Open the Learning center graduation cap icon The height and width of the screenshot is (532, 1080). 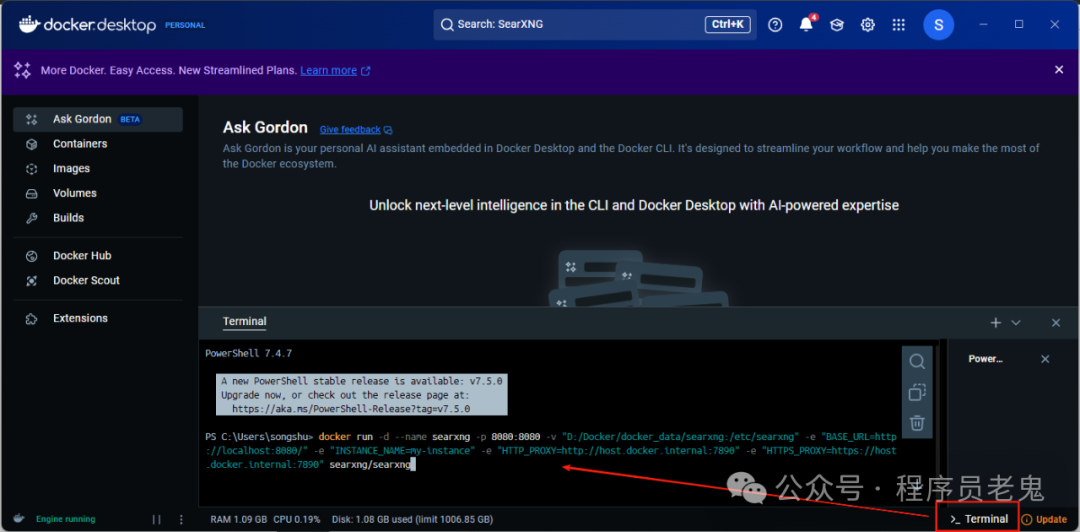(x=836, y=25)
